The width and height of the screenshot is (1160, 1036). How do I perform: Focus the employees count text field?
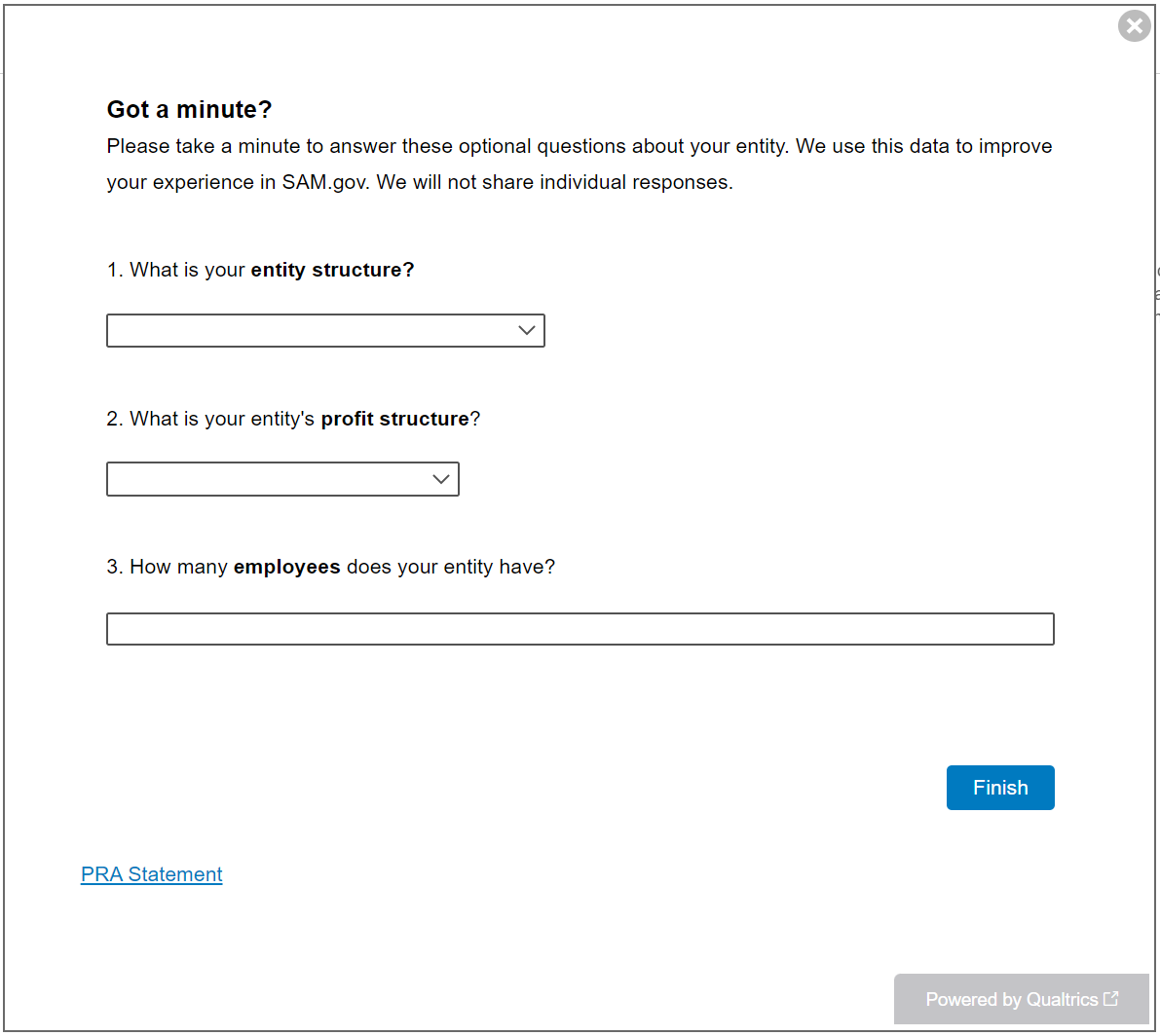click(580, 629)
